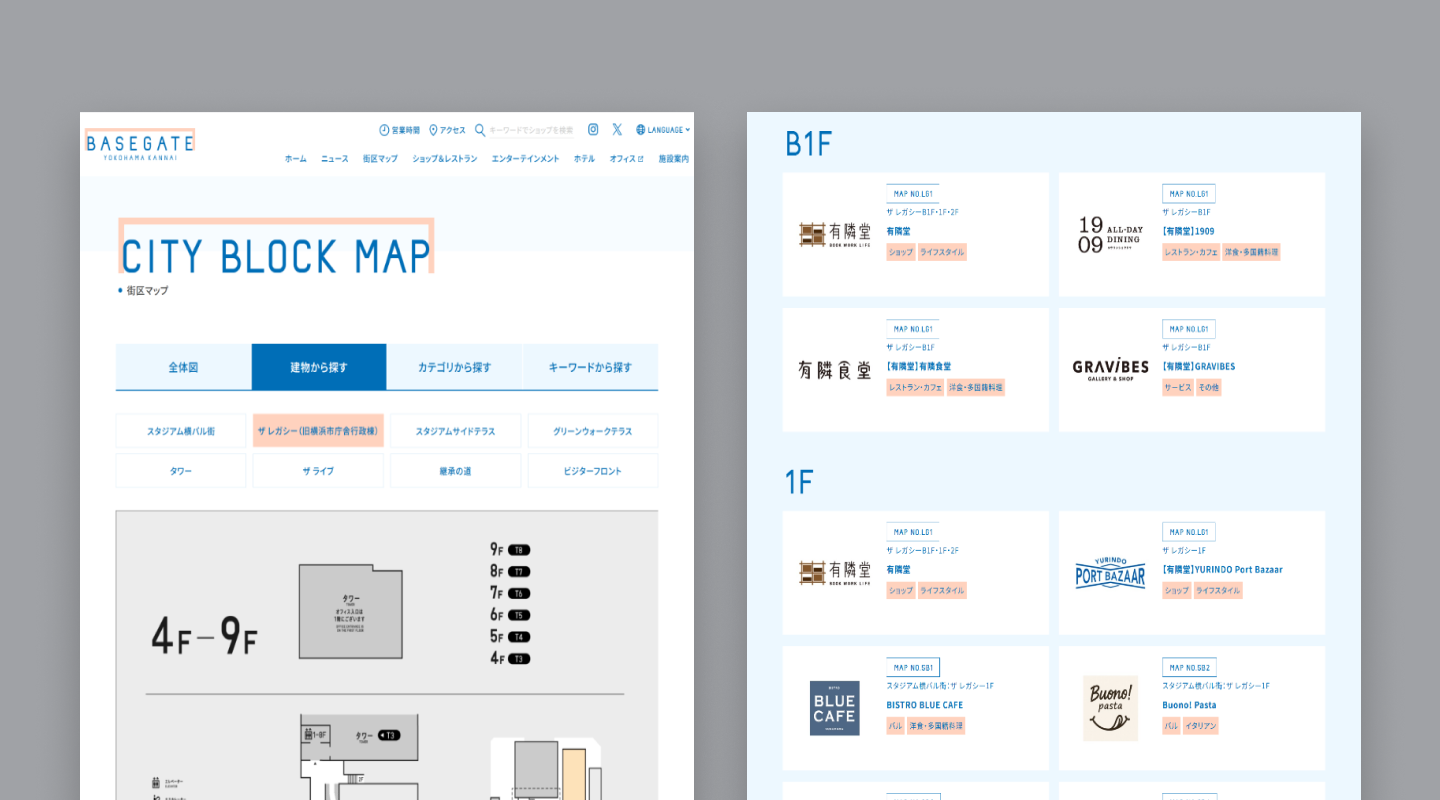The height and width of the screenshot is (800, 1440).
Task: Open 街区マップ in the navigation menu
Action: [x=380, y=159]
